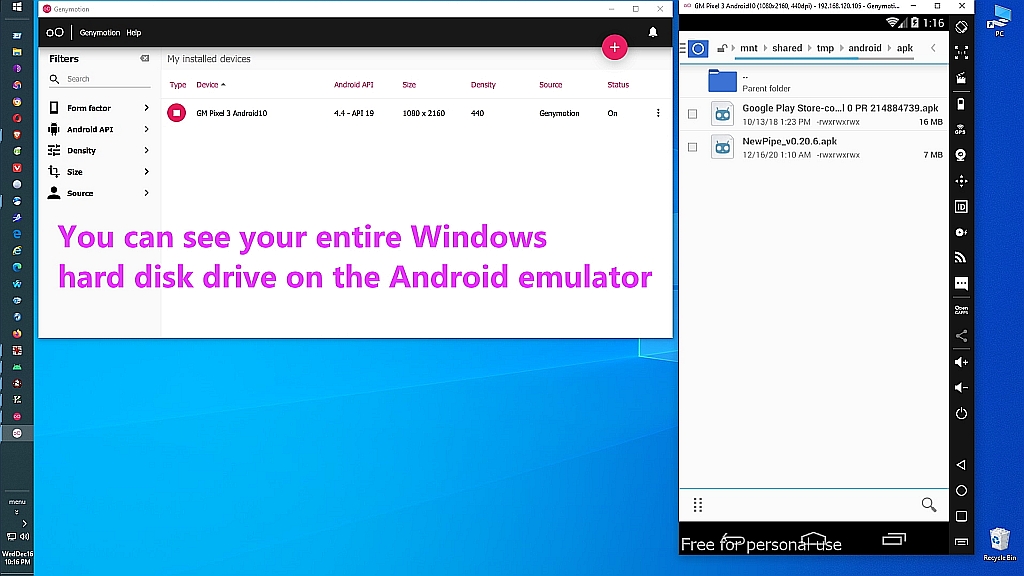Open the phone/SMS message widget
This screenshot has width=1024, height=576.
tap(961, 283)
